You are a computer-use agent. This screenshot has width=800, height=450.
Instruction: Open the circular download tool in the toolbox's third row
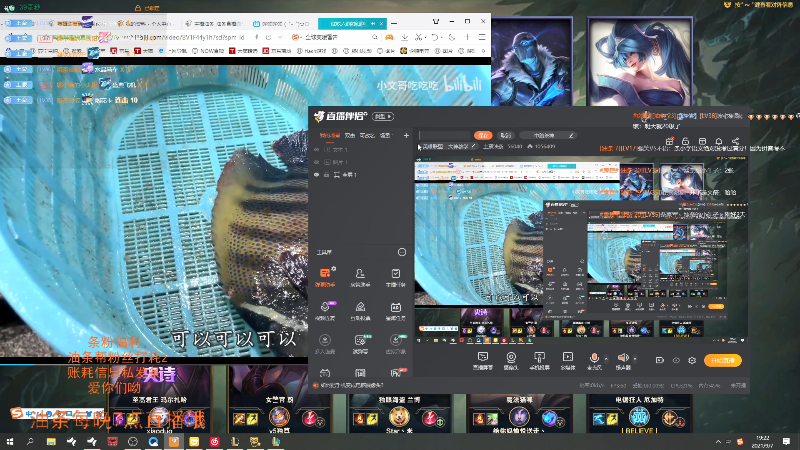tap(325, 344)
